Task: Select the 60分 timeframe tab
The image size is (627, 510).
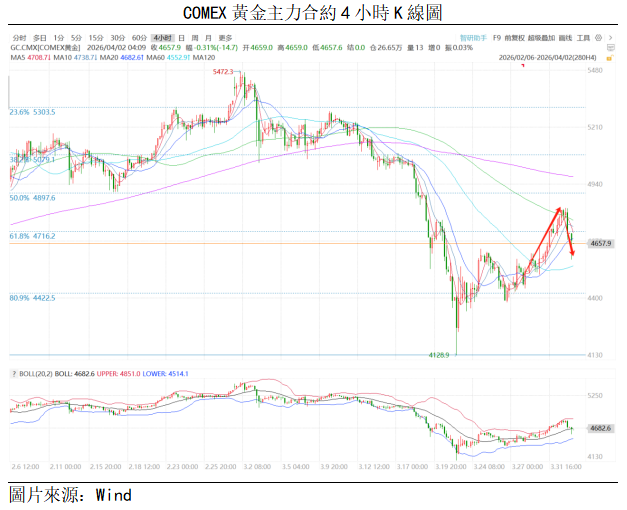Action: click(x=138, y=37)
